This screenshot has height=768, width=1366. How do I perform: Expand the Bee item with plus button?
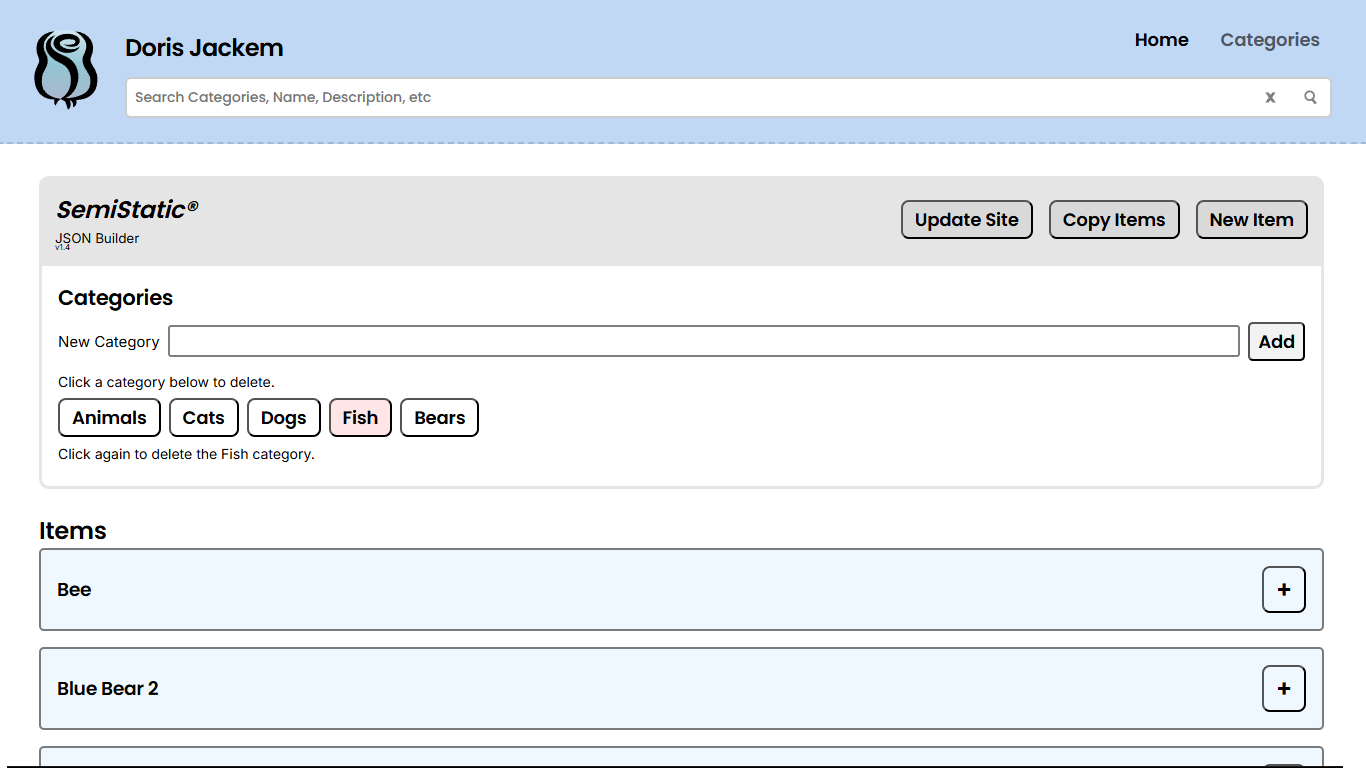(1283, 590)
